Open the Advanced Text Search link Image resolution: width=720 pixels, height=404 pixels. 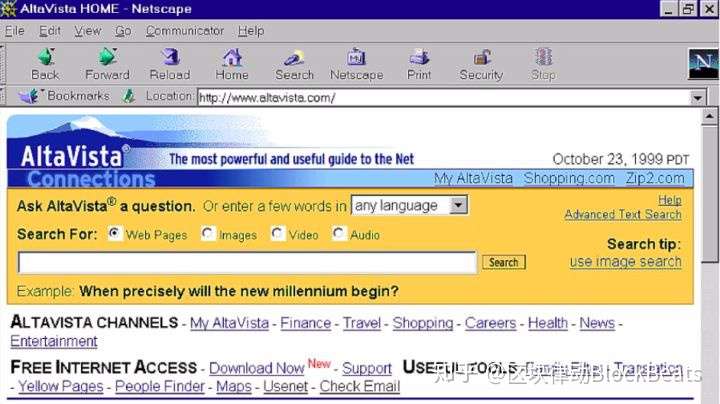(x=623, y=214)
